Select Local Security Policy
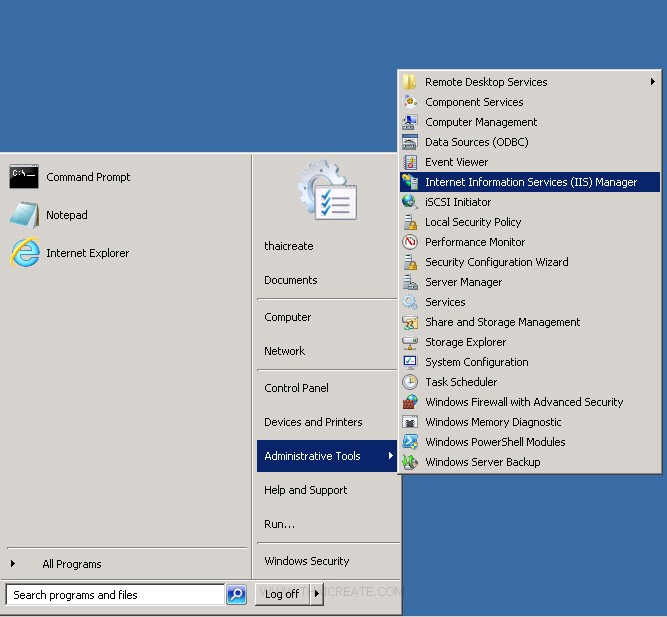This screenshot has height=617, width=667. point(530,222)
